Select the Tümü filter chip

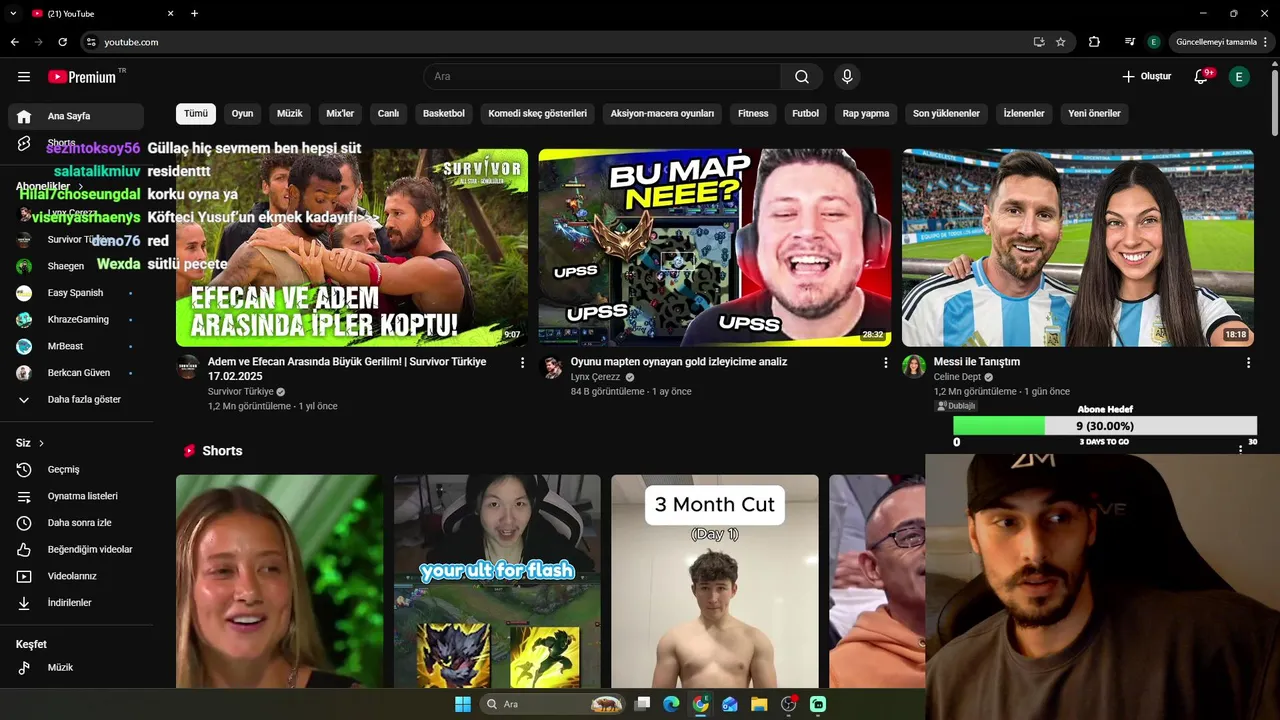[x=196, y=114]
